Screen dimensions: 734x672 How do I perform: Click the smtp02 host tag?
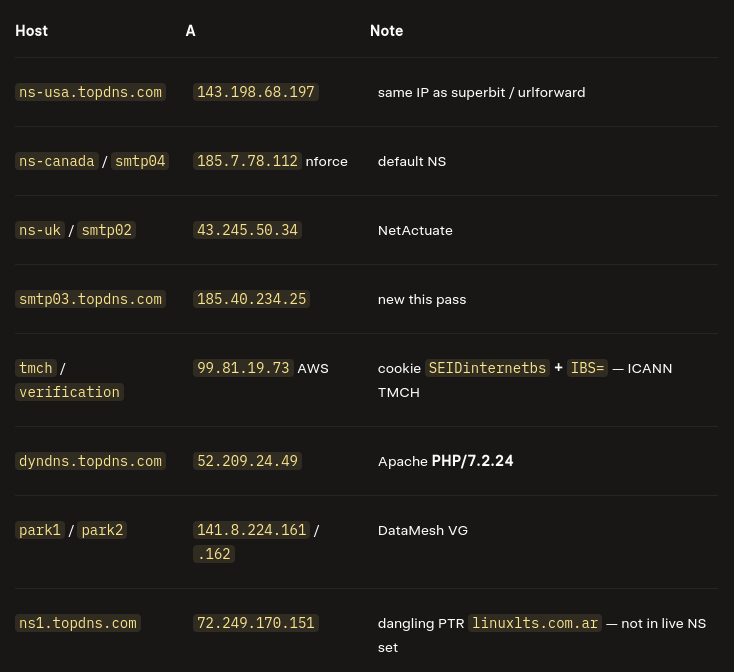[x=107, y=230]
